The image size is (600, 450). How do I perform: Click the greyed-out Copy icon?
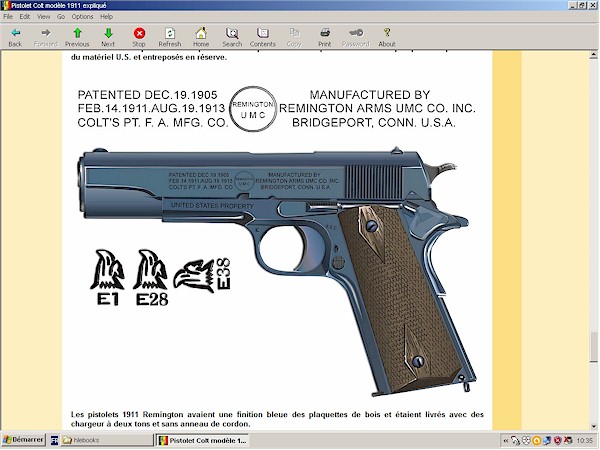pos(294,37)
